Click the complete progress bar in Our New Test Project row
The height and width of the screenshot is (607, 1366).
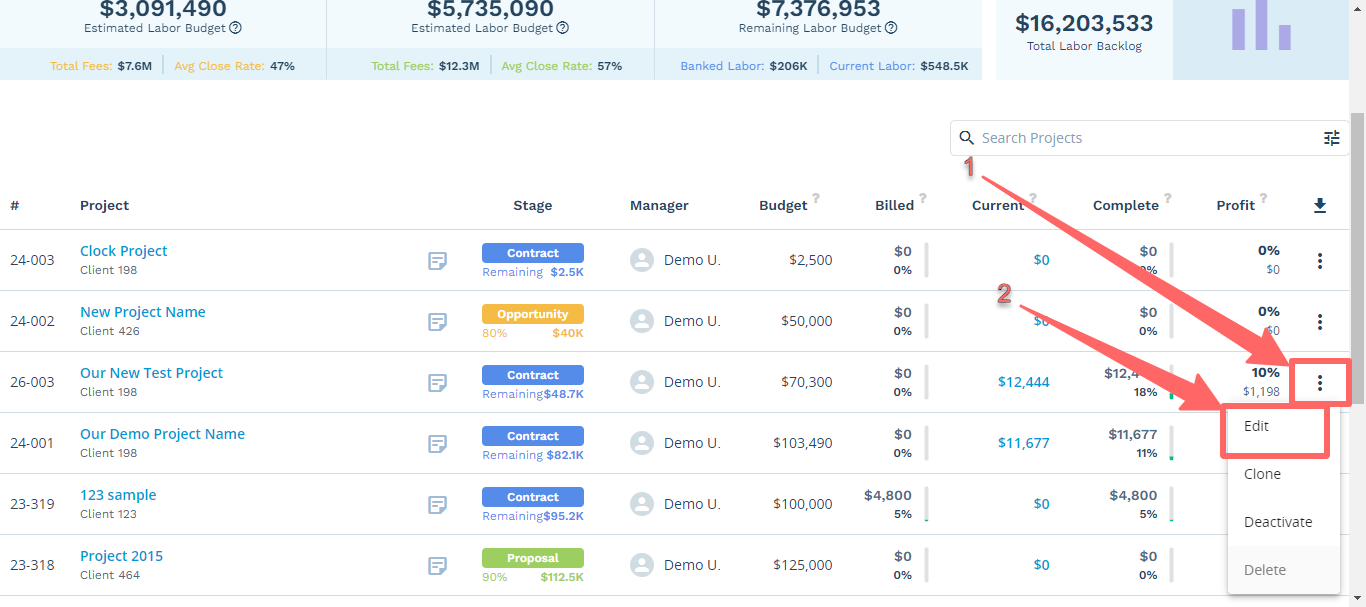point(1171,382)
